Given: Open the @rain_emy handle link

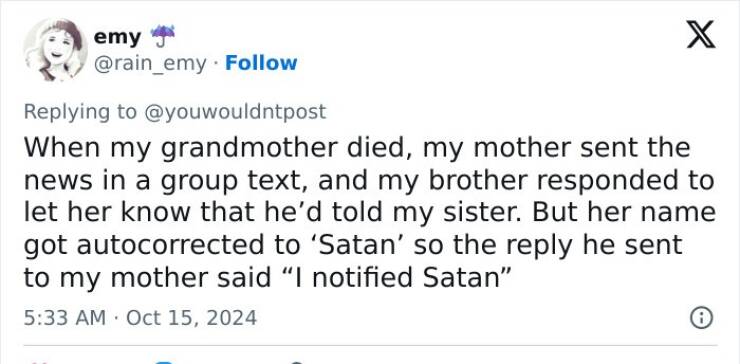Looking at the screenshot, I should click(x=151, y=64).
